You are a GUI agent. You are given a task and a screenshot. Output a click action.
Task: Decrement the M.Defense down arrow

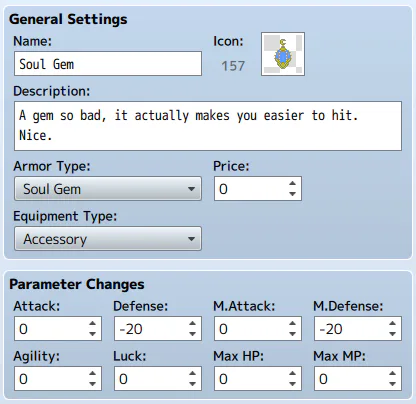click(x=392, y=334)
